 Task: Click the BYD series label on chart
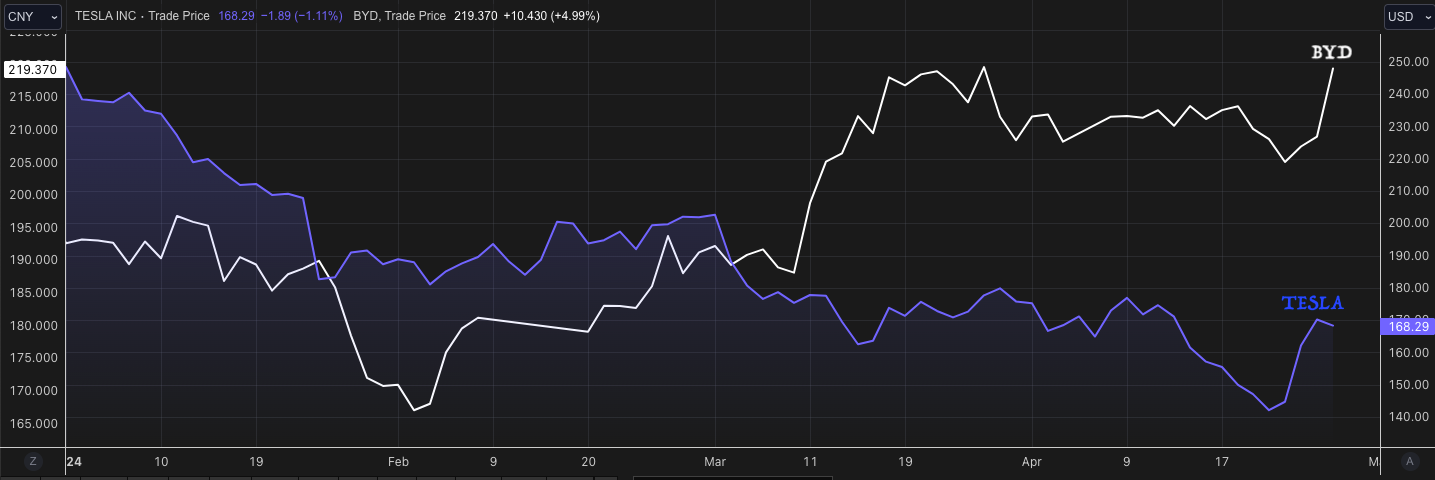(1332, 52)
